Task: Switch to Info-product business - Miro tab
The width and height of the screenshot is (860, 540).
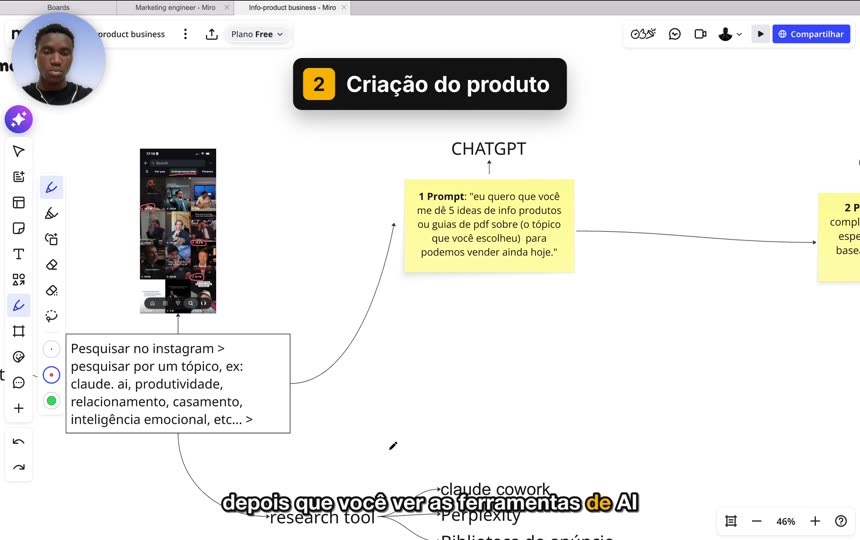Action: click(x=292, y=8)
